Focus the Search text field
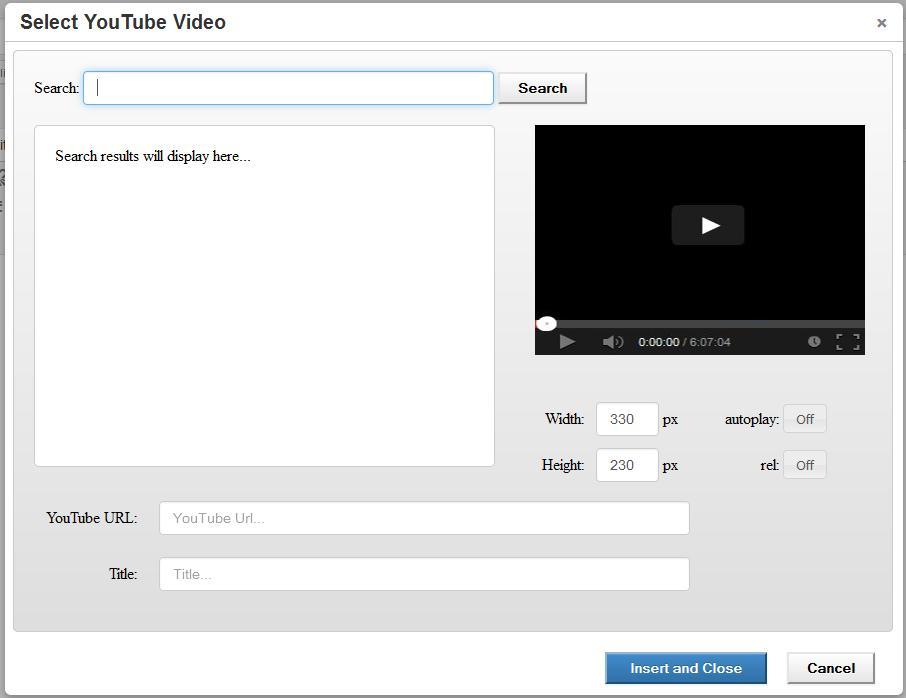906x698 pixels. click(288, 88)
